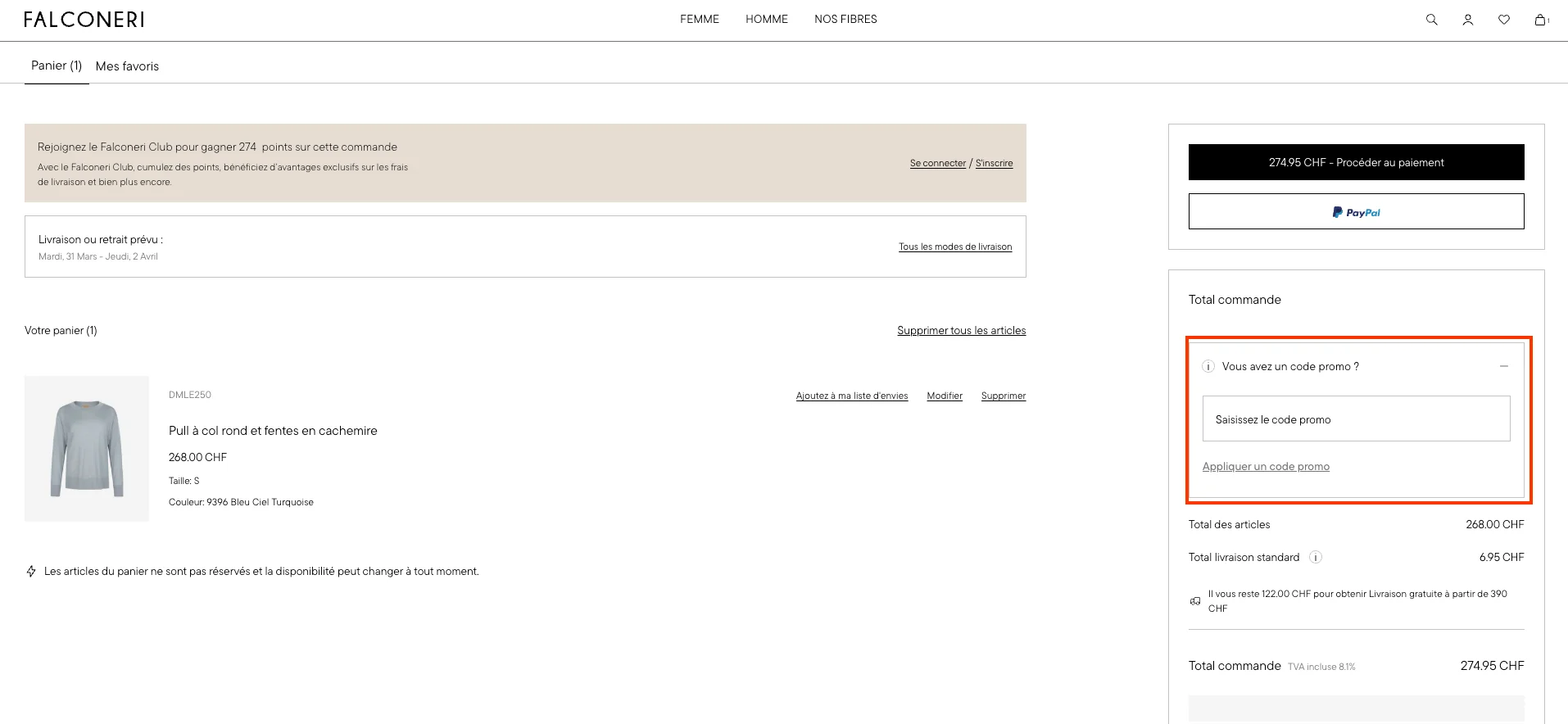Viewport: 1568px width, 724px height.
Task: Click the standard delivery info icon
Action: 1315,558
